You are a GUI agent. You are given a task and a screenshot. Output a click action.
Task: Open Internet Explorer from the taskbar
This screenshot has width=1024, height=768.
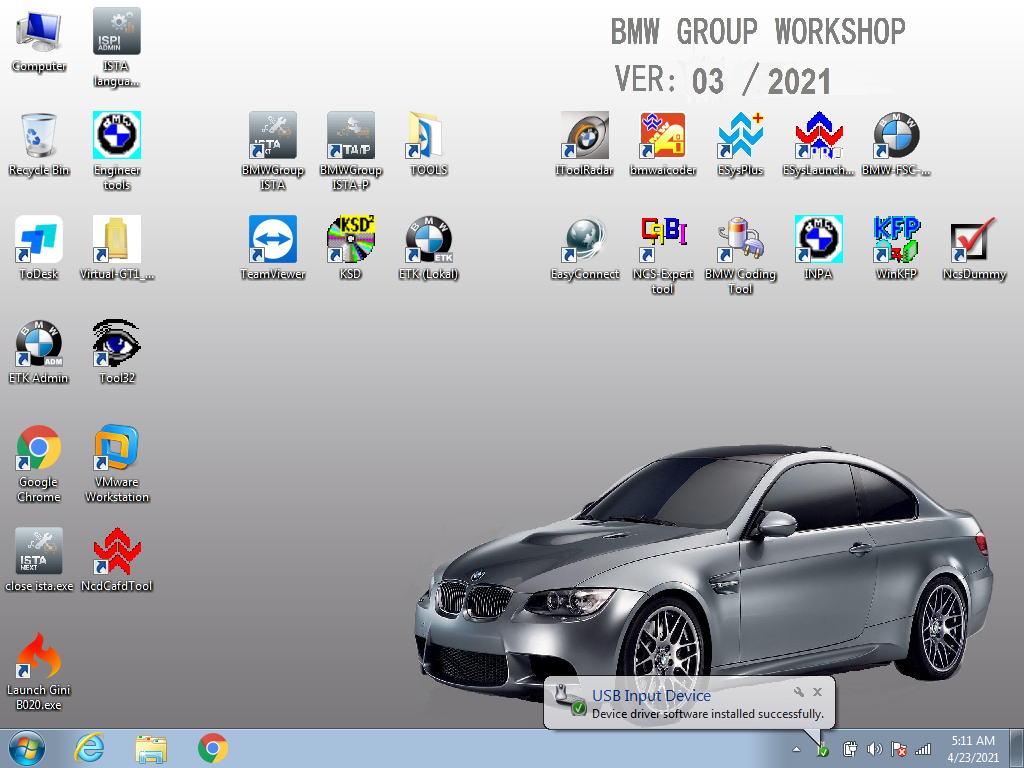(x=90, y=748)
